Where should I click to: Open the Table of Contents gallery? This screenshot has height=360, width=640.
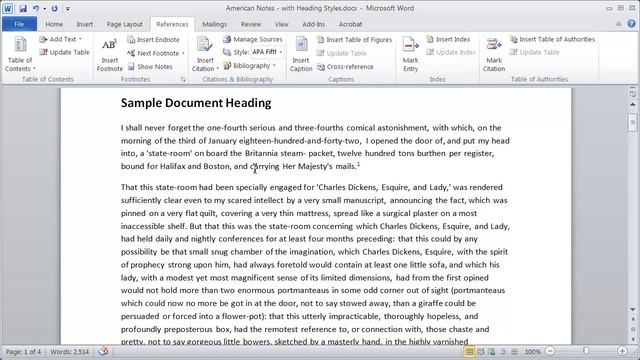pos(20,54)
